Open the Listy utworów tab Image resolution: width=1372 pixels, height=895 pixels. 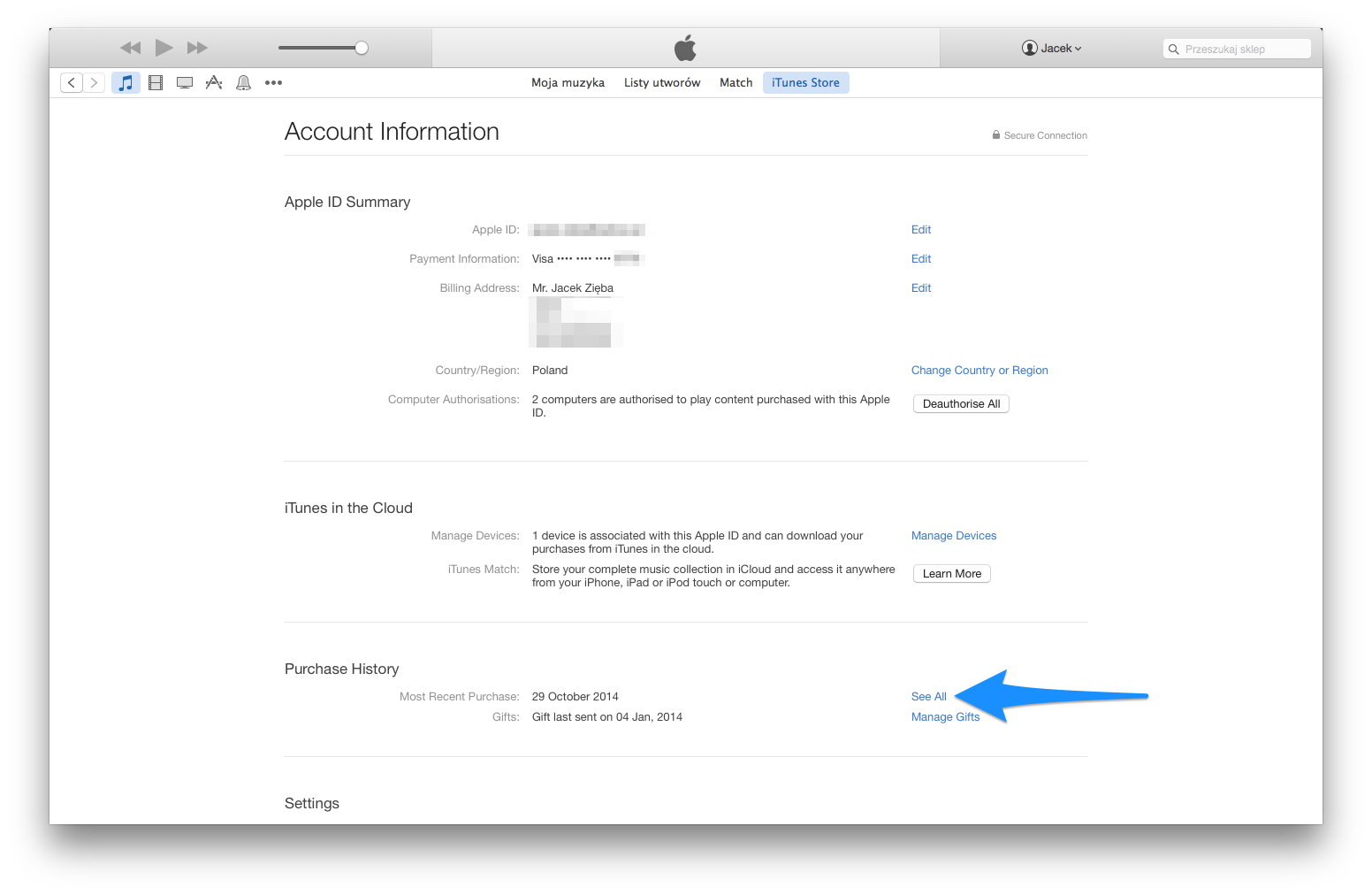tap(662, 82)
